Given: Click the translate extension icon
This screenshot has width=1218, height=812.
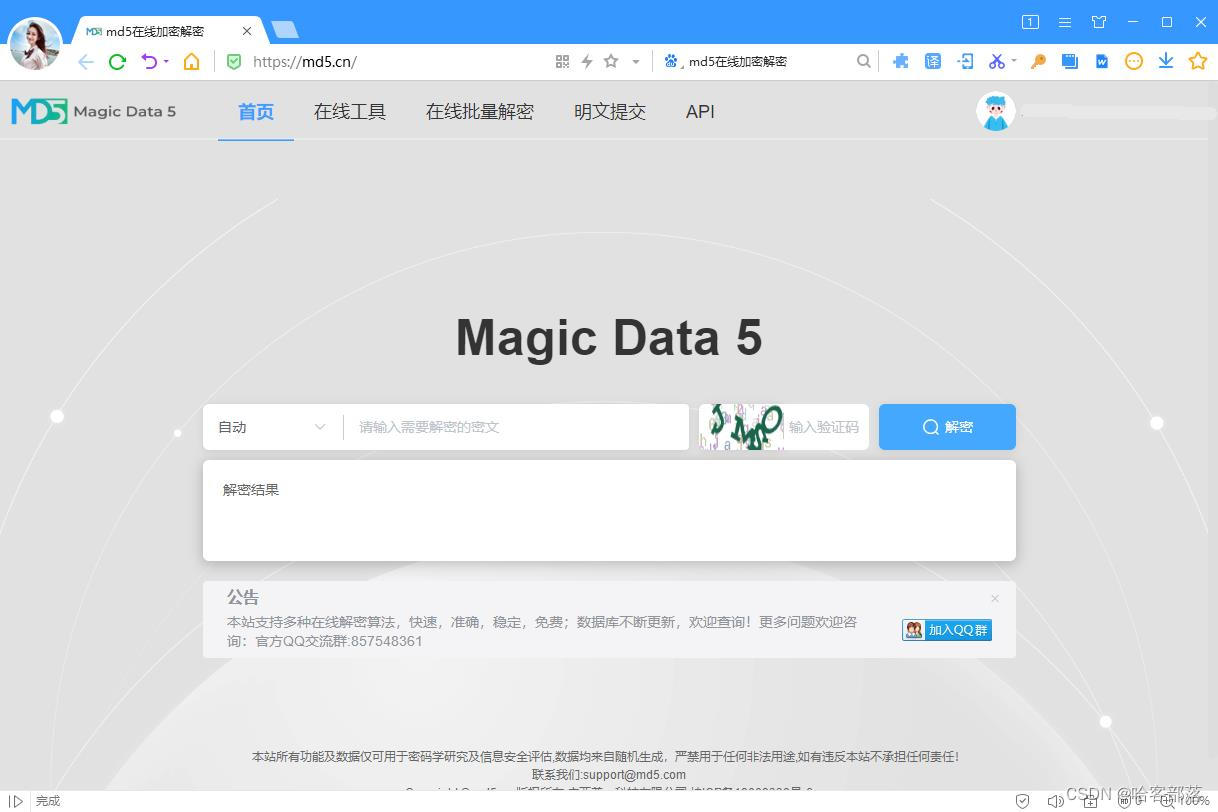Looking at the screenshot, I should (x=933, y=62).
